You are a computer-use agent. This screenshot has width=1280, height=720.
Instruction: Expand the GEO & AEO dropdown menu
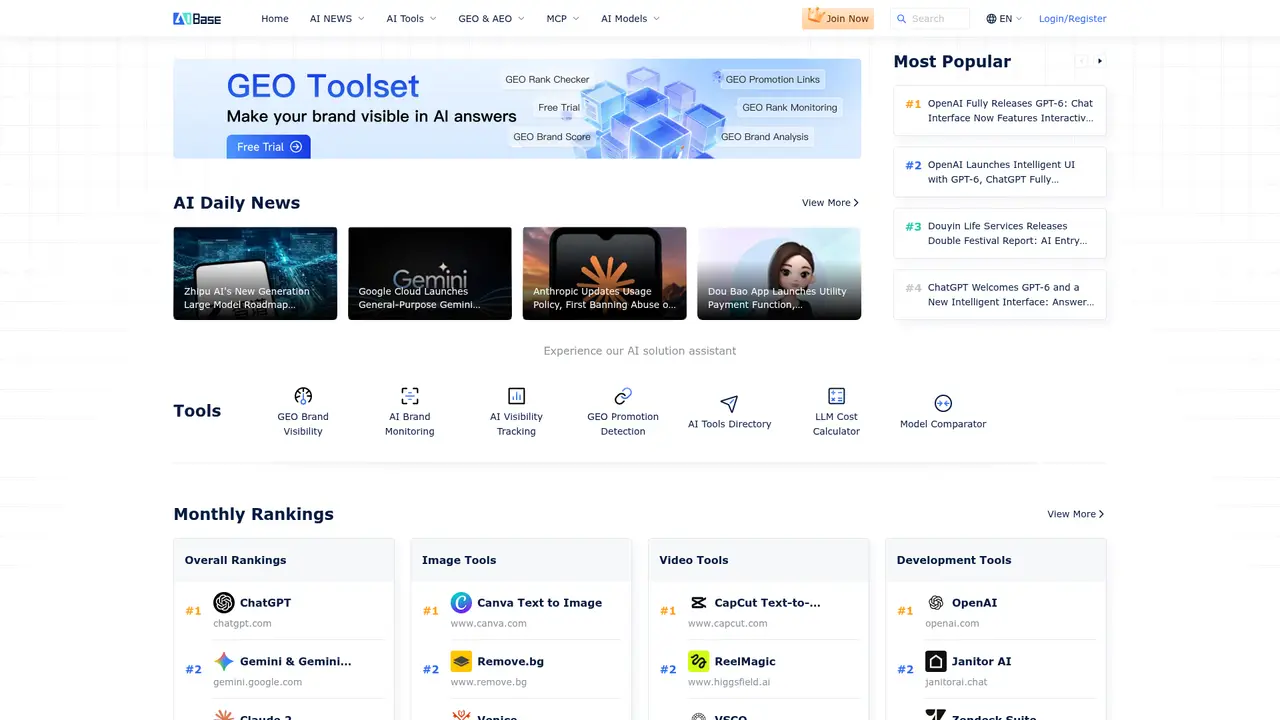(x=492, y=19)
